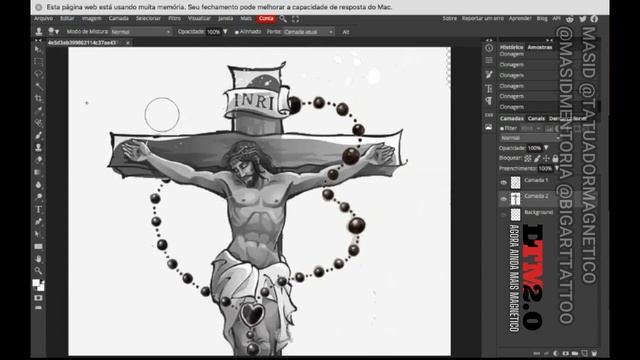The width and height of the screenshot is (640, 360).
Task: Select the Rectangle Select tool
Action: click(38, 62)
